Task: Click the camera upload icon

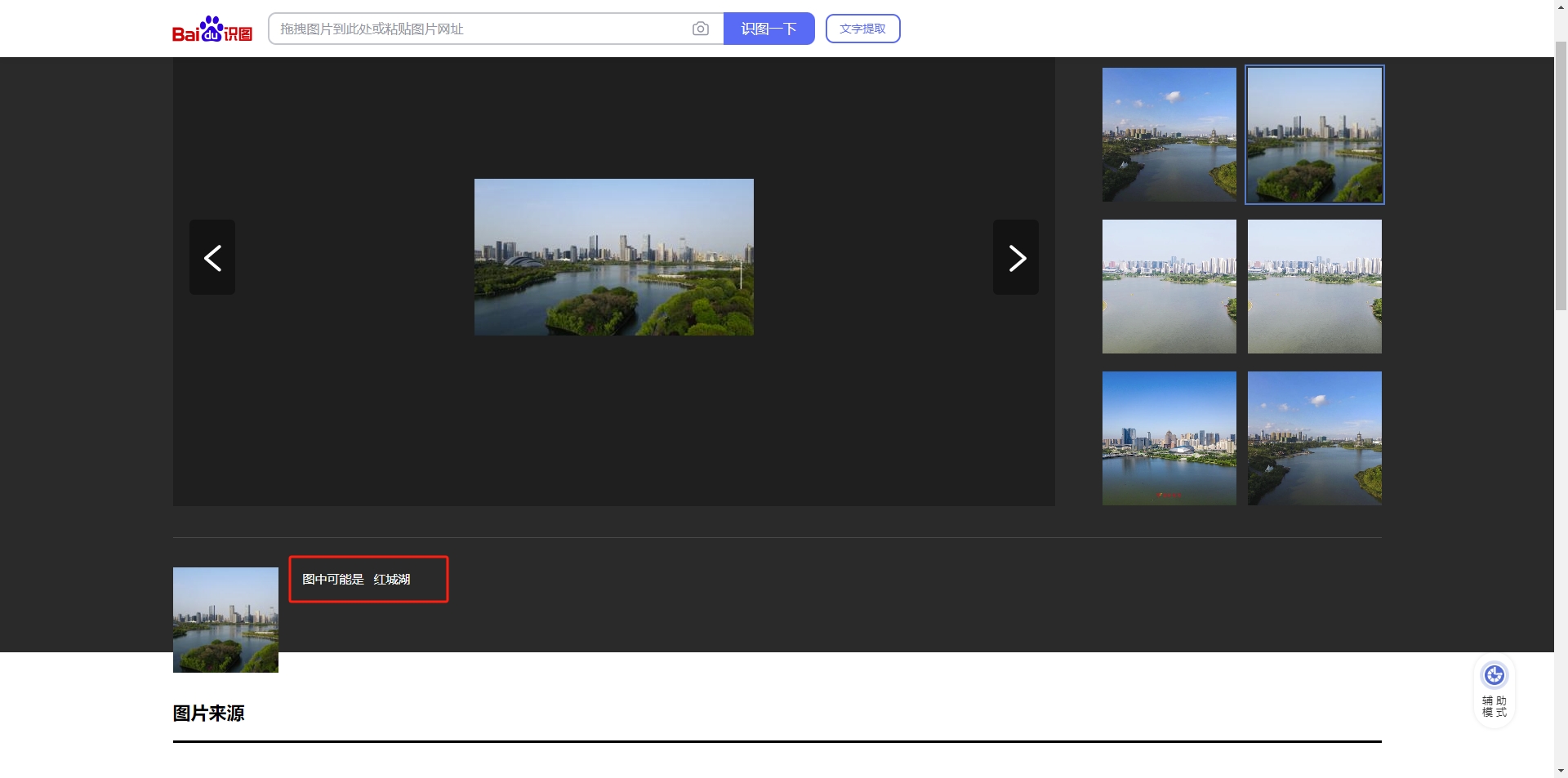Action: click(x=700, y=29)
